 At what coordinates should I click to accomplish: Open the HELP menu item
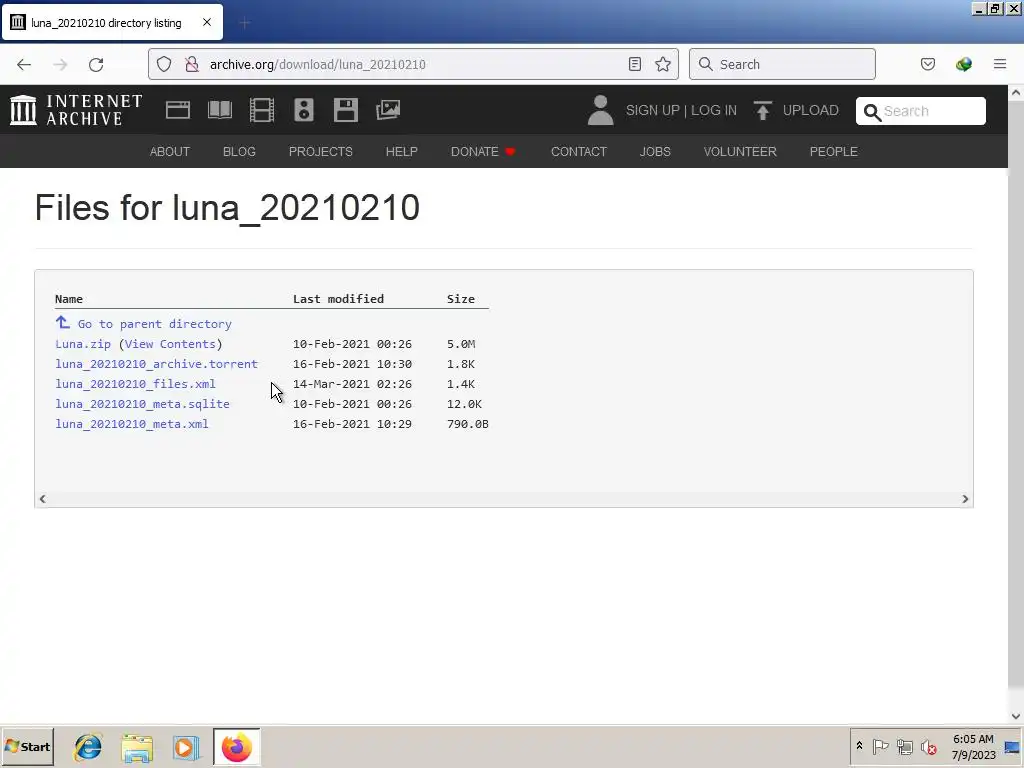[402, 152]
